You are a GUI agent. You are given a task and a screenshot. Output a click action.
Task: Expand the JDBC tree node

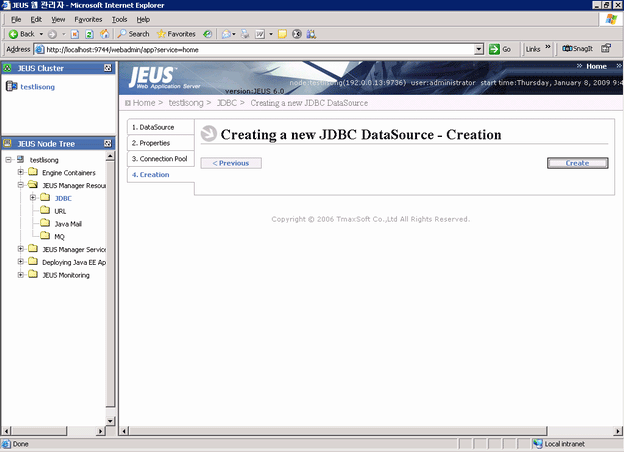pyautogui.click(x=33, y=198)
